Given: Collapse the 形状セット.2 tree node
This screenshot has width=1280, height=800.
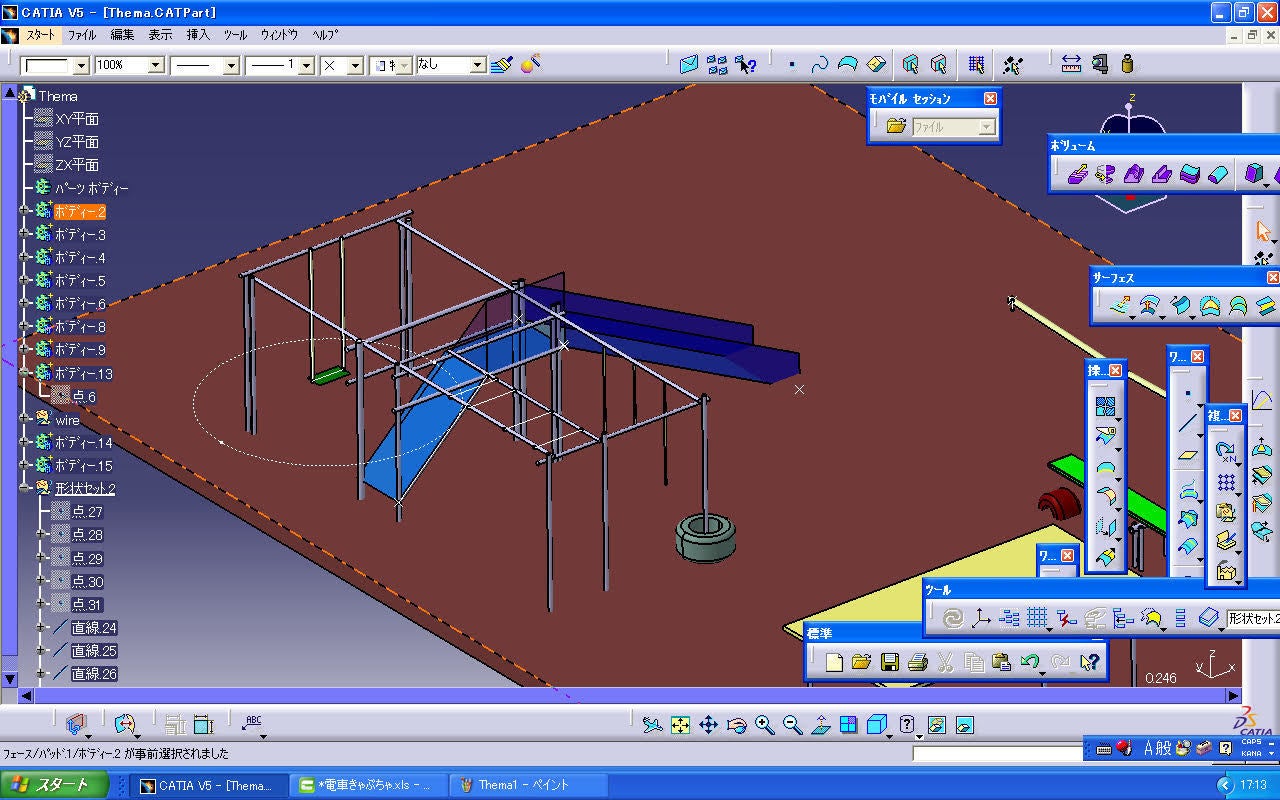Looking at the screenshot, I should click(25, 488).
